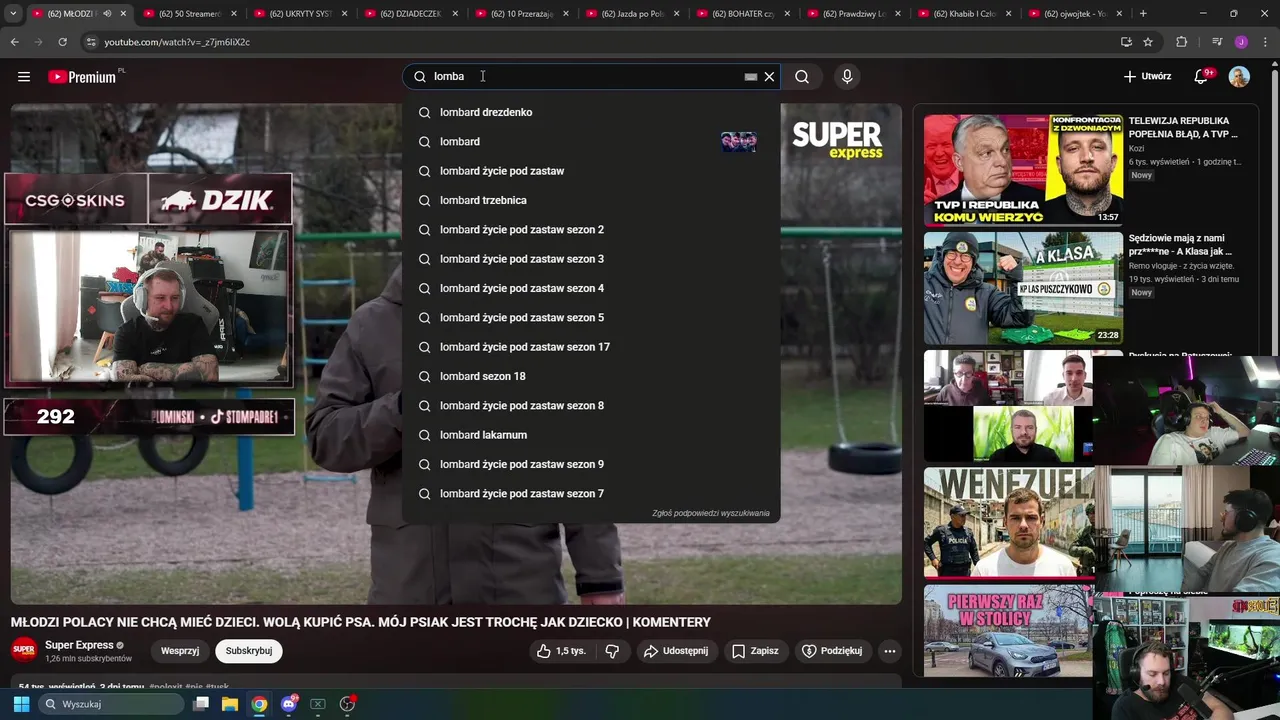Switch to the 50 Streamer browser tab

pyautogui.click(x=189, y=14)
